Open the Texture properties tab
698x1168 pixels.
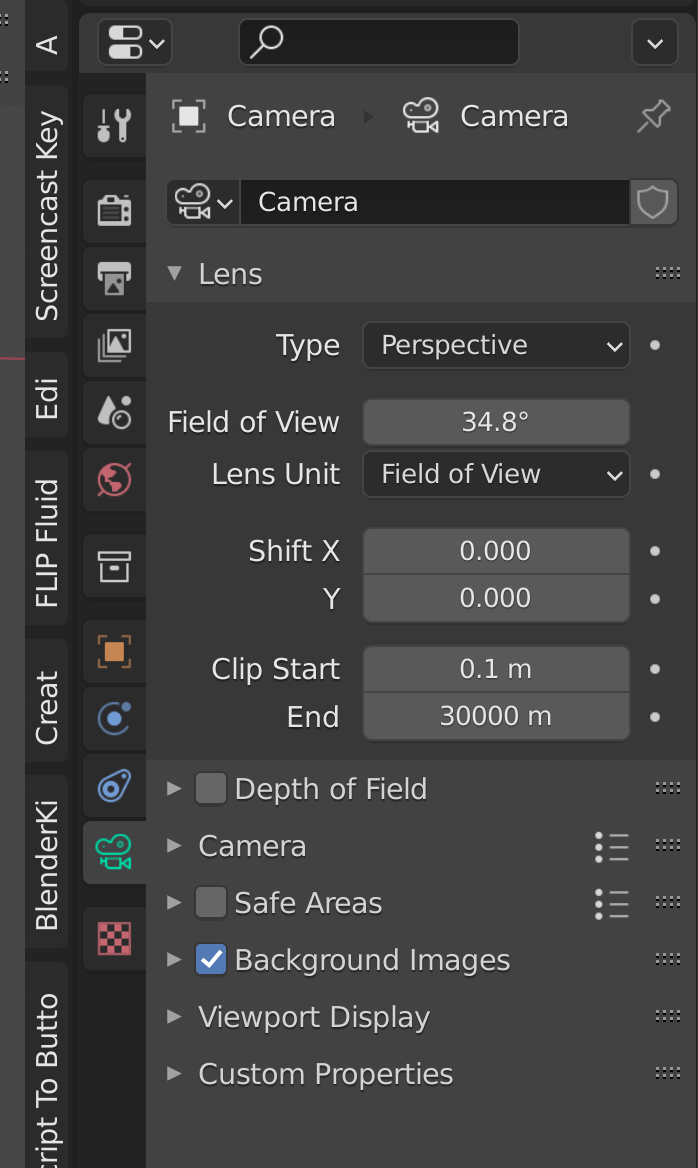click(x=114, y=939)
